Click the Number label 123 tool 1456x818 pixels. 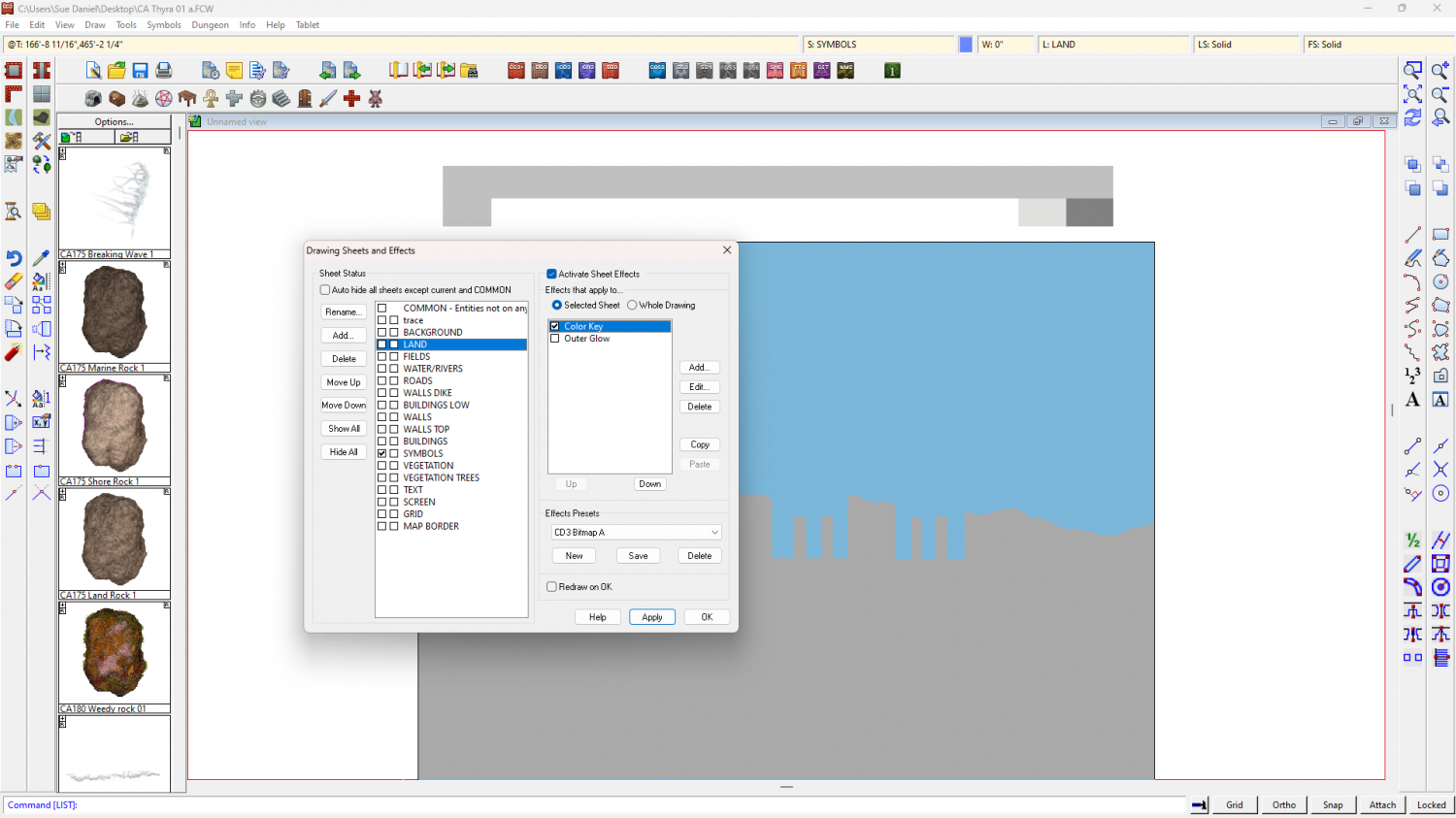[1413, 376]
